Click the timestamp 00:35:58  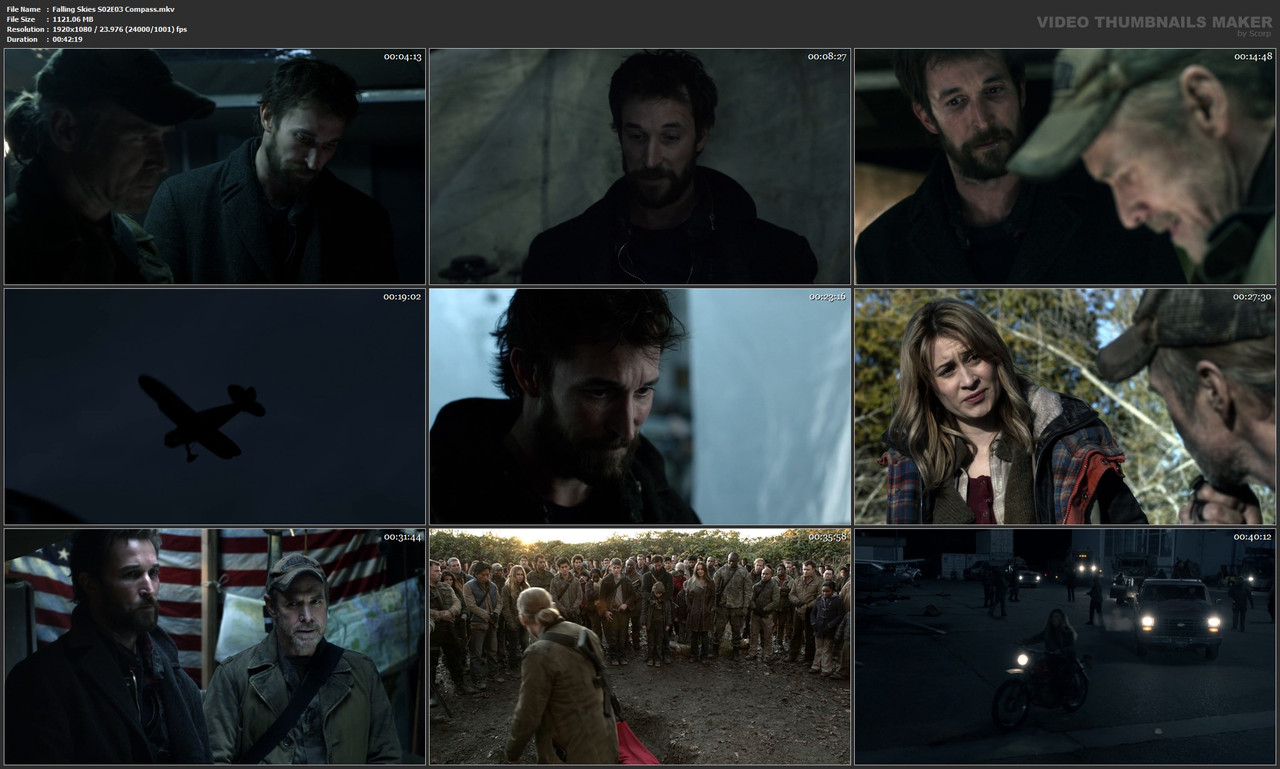coord(827,537)
